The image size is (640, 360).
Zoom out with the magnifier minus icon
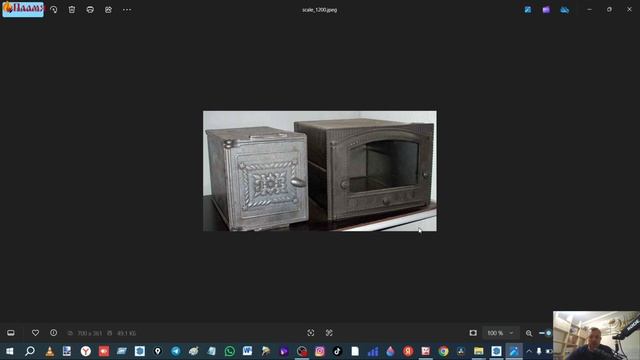point(529,333)
